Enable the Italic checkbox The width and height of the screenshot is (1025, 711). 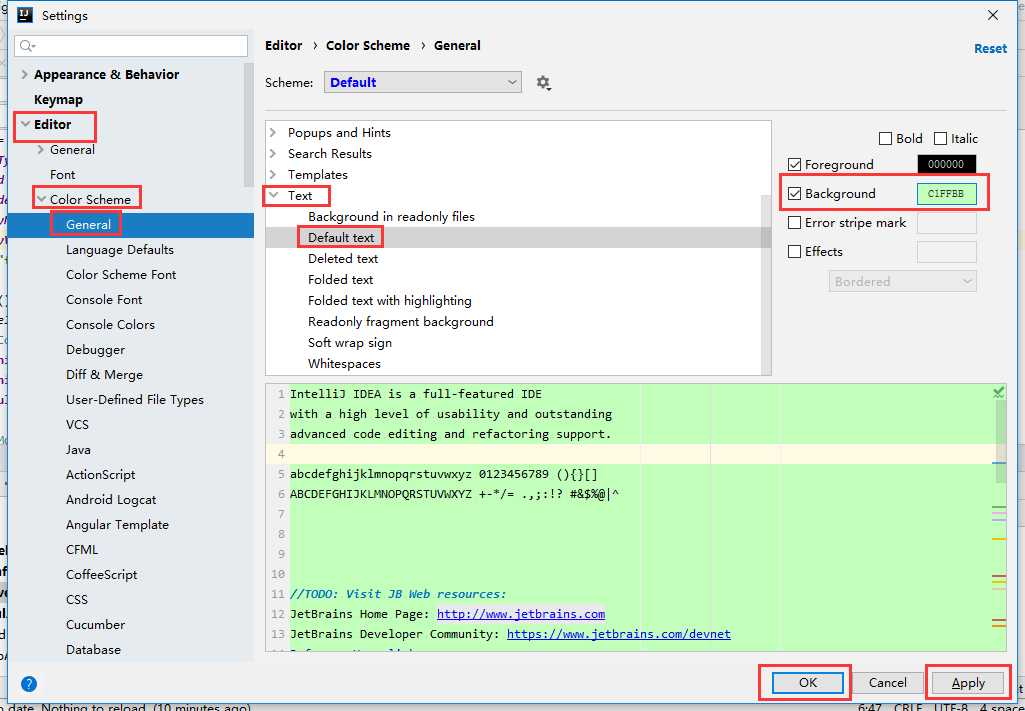coord(941,139)
